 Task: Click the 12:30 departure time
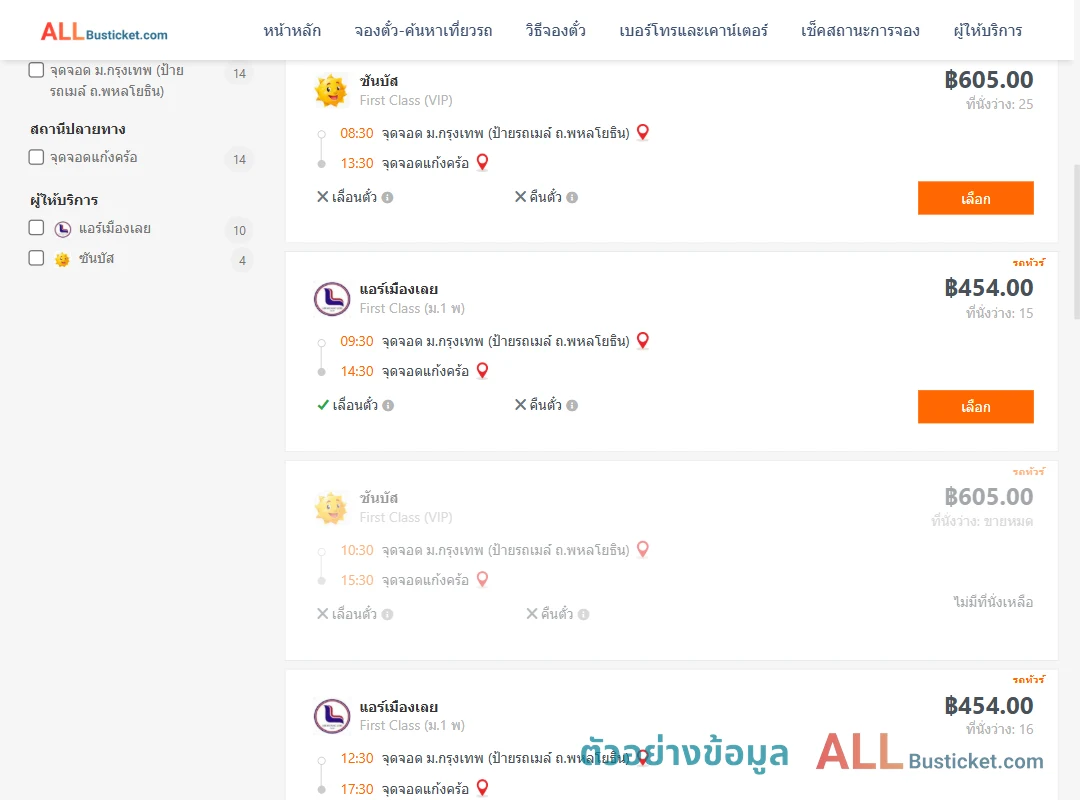(x=357, y=759)
